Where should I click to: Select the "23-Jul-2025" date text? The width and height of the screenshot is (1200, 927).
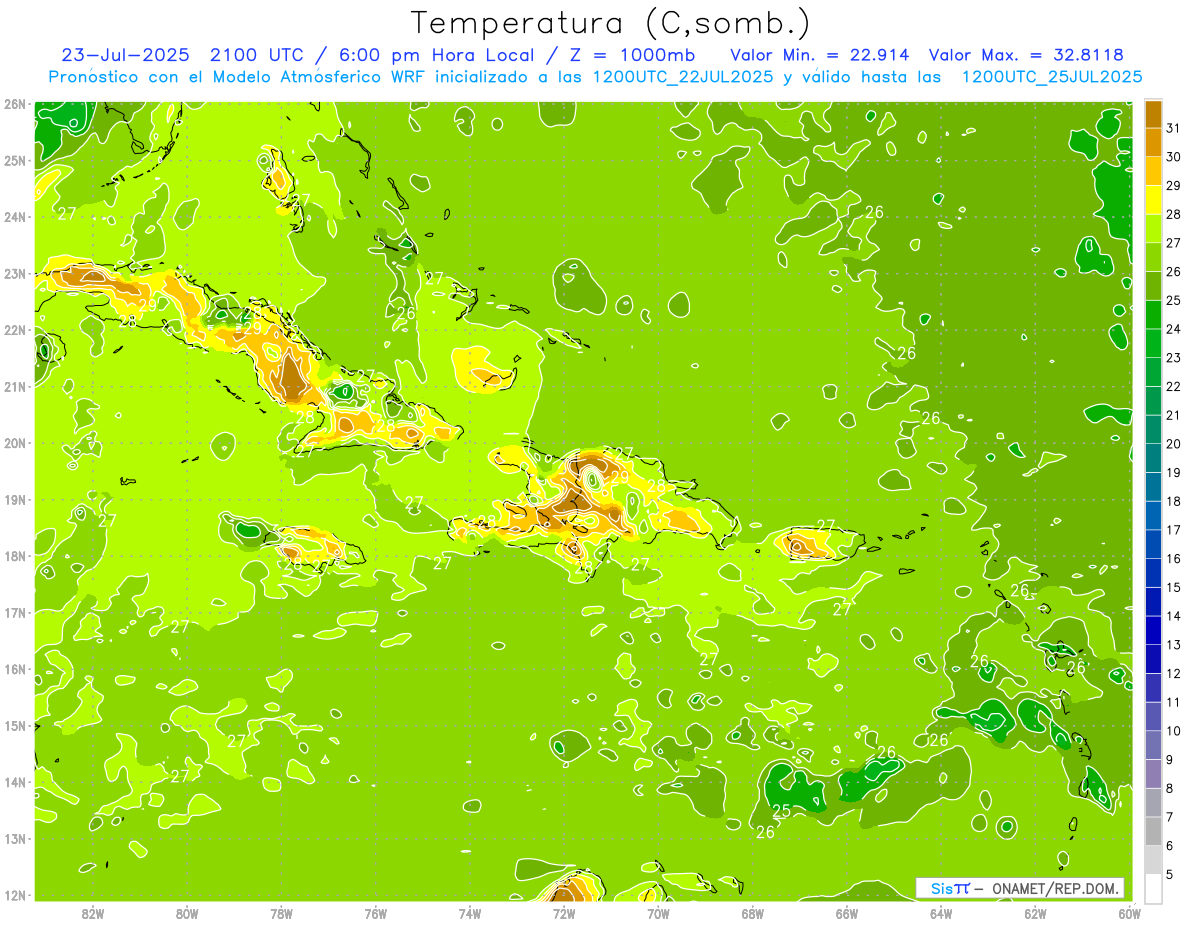[x=127, y=55]
